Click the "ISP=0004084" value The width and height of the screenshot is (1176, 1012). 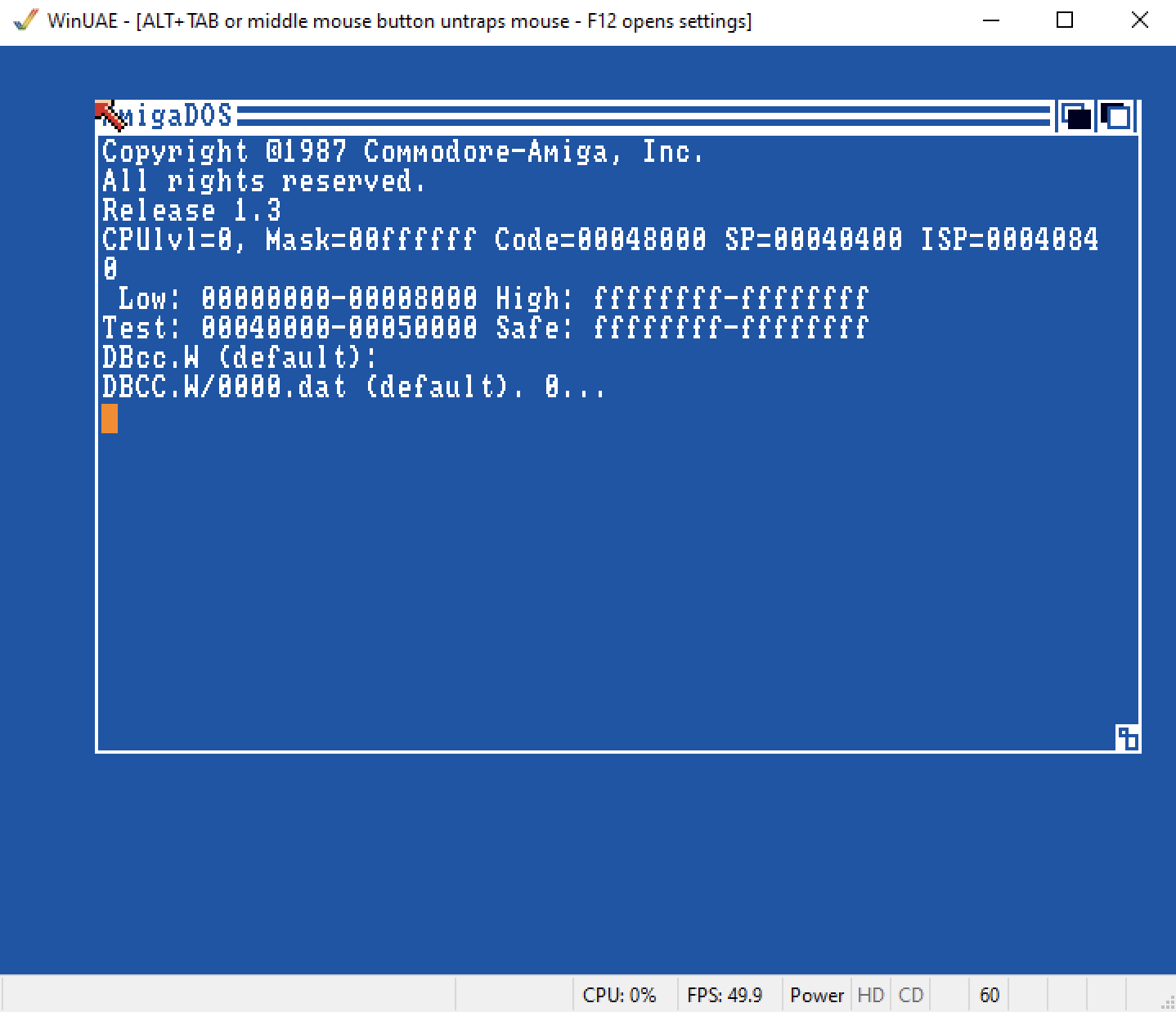click(1009, 240)
